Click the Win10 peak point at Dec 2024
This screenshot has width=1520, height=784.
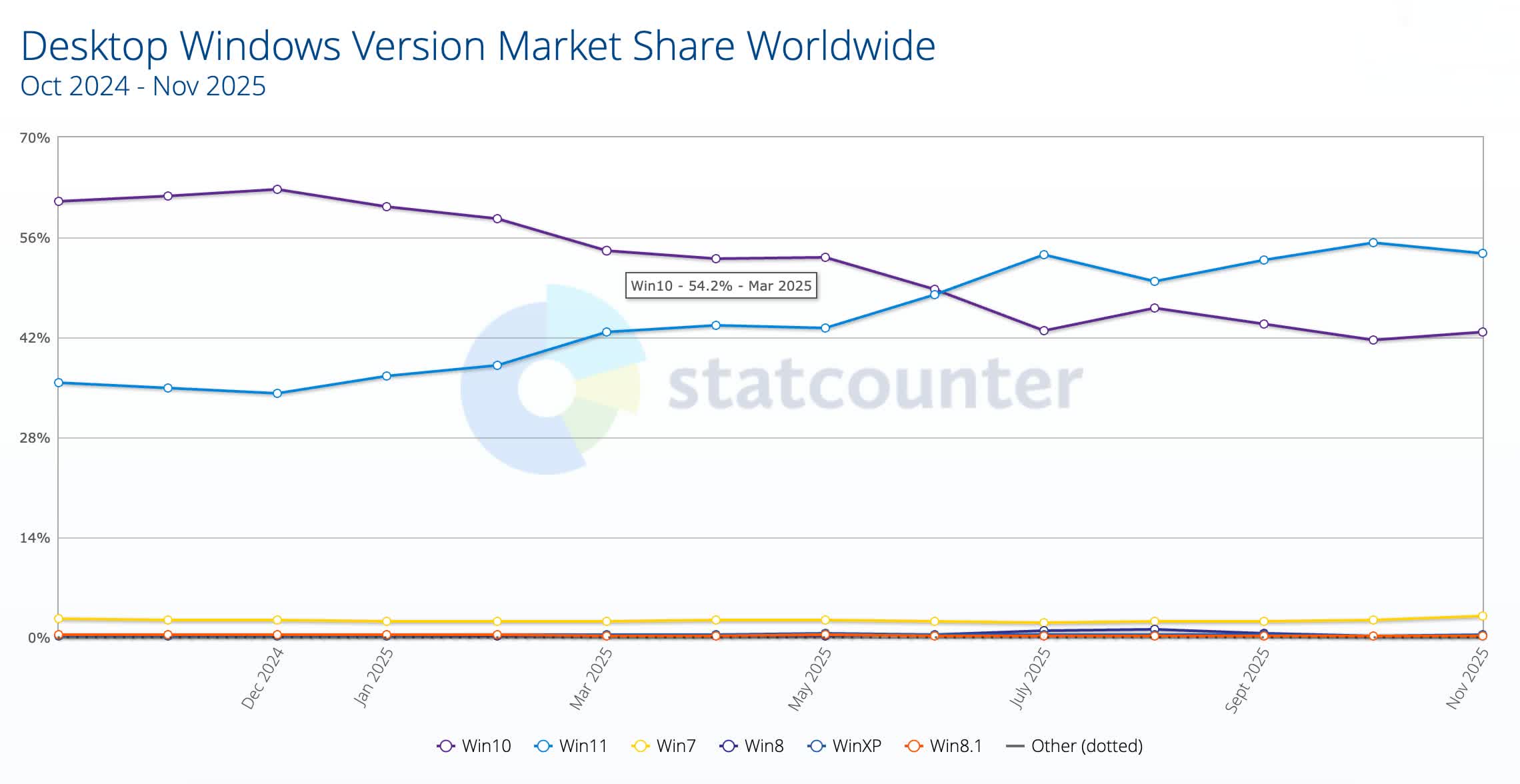point(277,189)
